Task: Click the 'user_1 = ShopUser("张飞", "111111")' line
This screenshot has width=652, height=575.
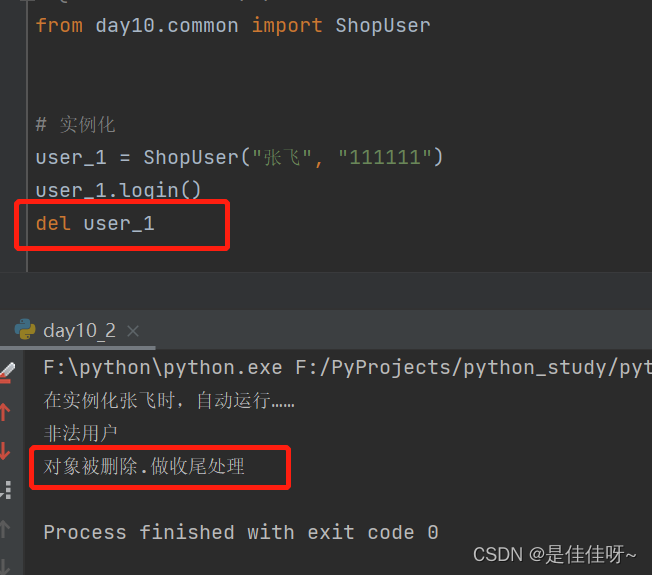Action: click(240, 158)
